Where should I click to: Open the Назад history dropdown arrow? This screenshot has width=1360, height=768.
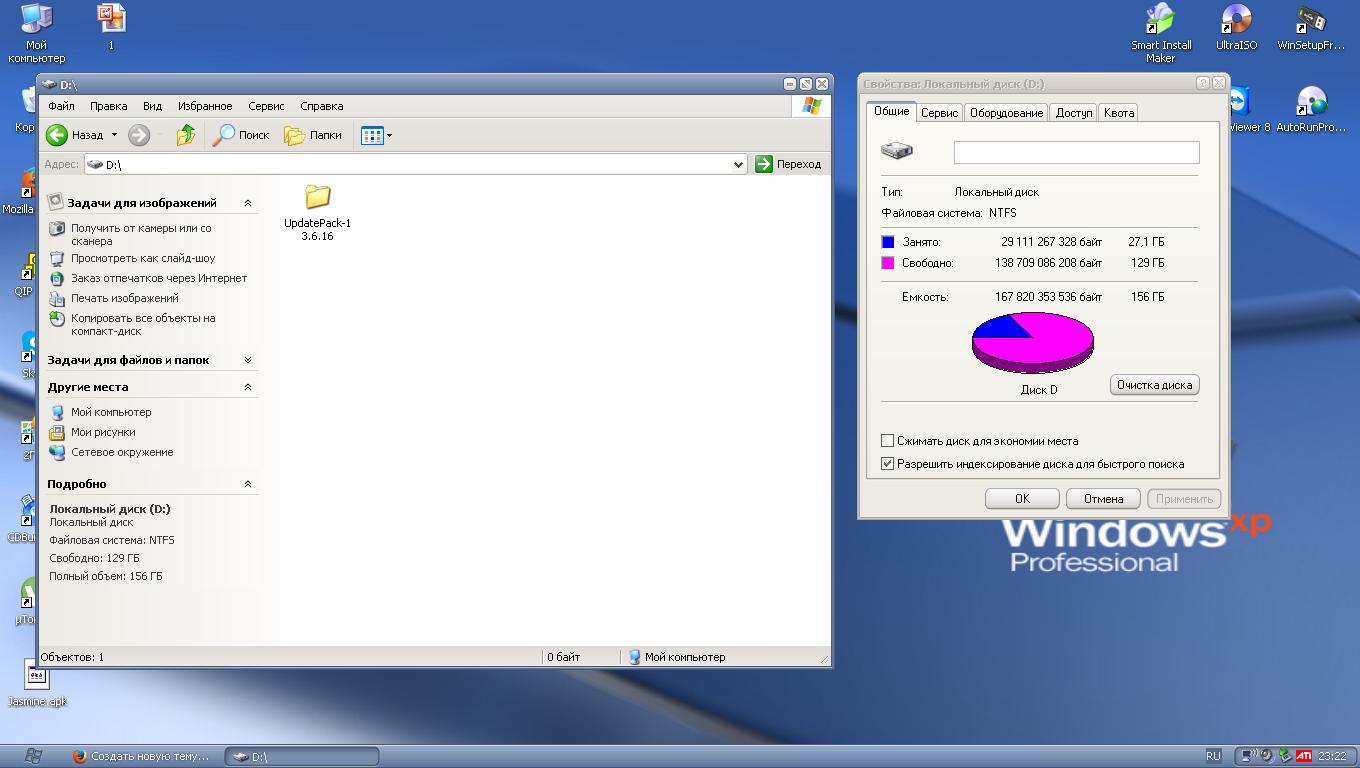(114, 135)
